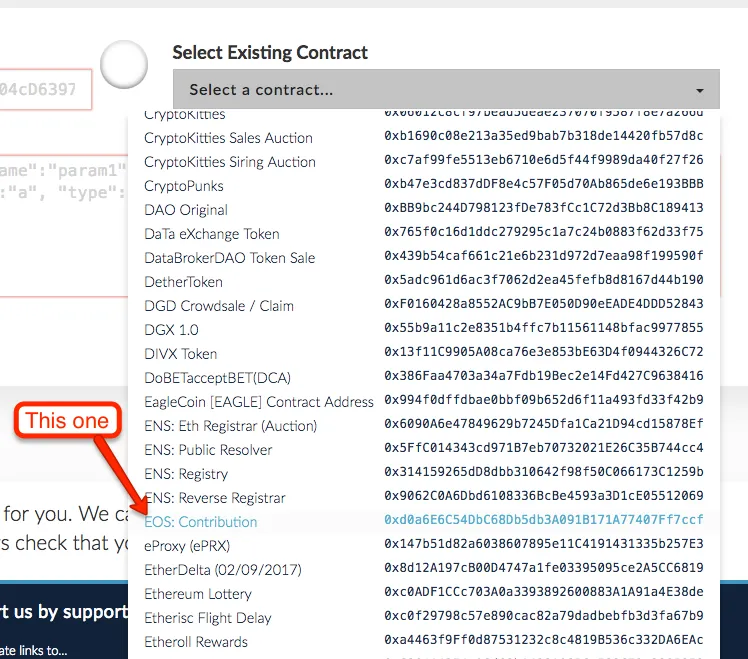The image size is (748, 659).
Task: Click address 0xc0ADF1CCc703A0a3393892600883A1A91a4E38de
Action: (x=544, y=592)
